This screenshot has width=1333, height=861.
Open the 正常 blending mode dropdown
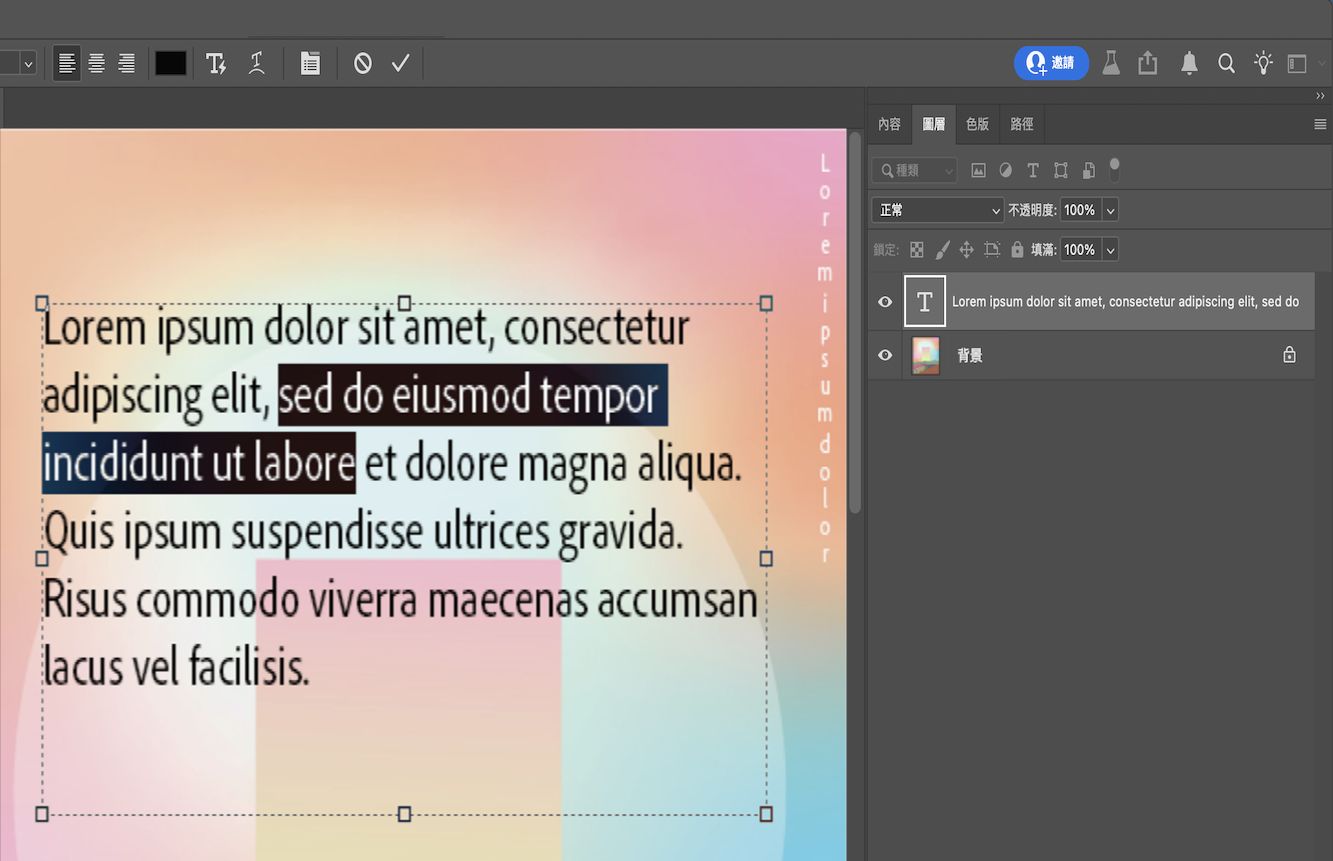click(x=937, y=210)
